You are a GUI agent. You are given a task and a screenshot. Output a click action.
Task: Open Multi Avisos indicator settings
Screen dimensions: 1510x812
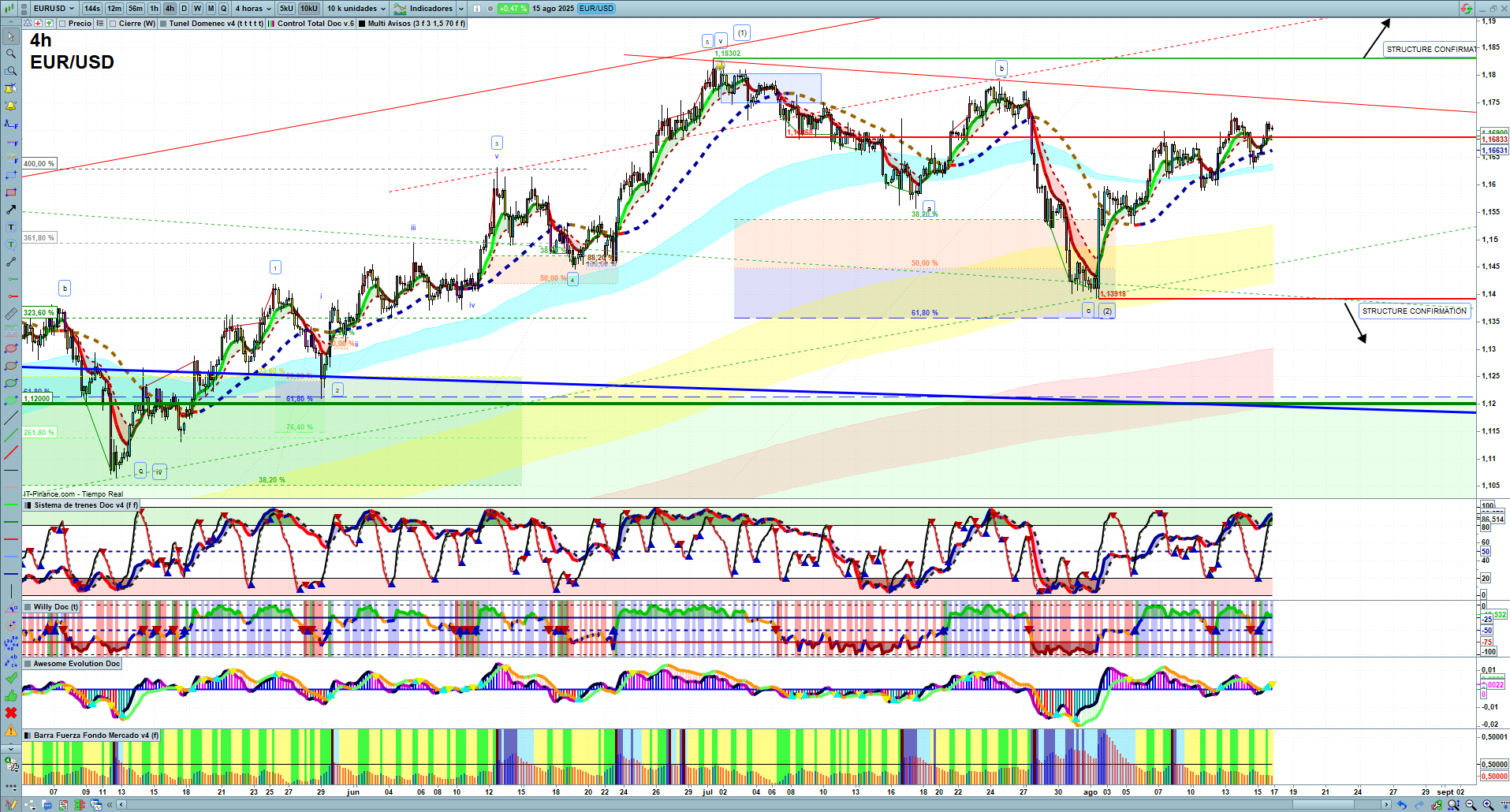416,24
